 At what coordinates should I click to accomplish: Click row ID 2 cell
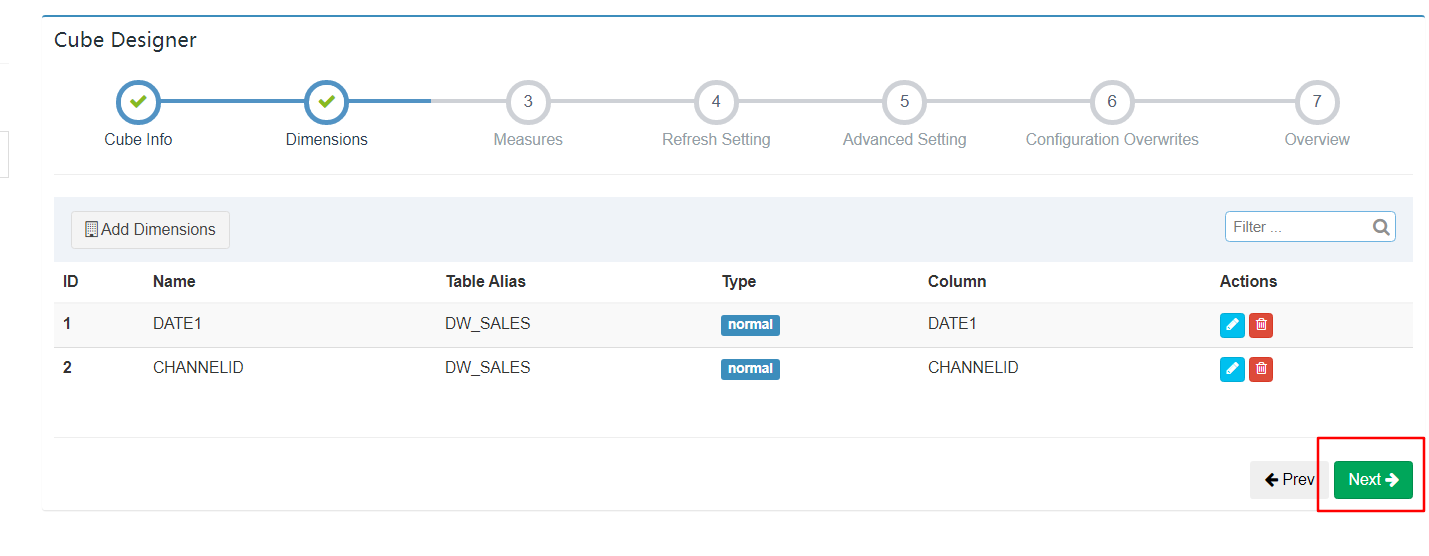tap(67, 368)
